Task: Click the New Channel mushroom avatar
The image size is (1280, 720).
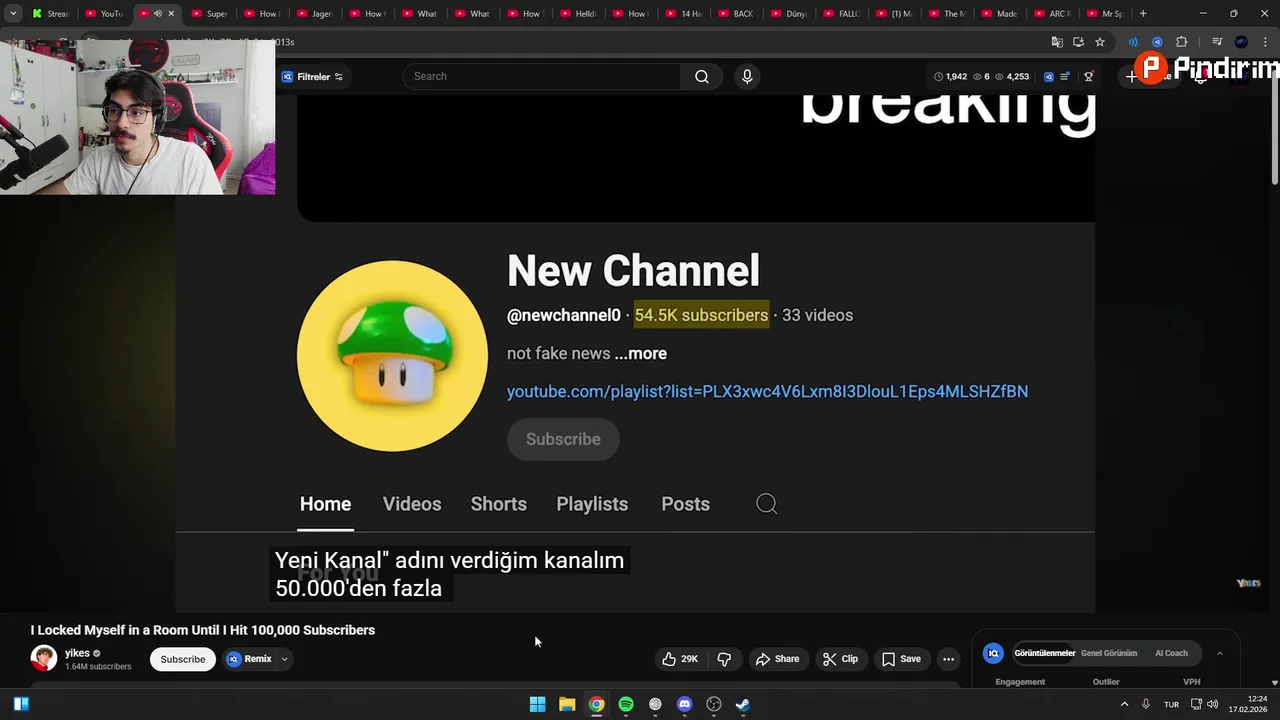Action: 392,356
